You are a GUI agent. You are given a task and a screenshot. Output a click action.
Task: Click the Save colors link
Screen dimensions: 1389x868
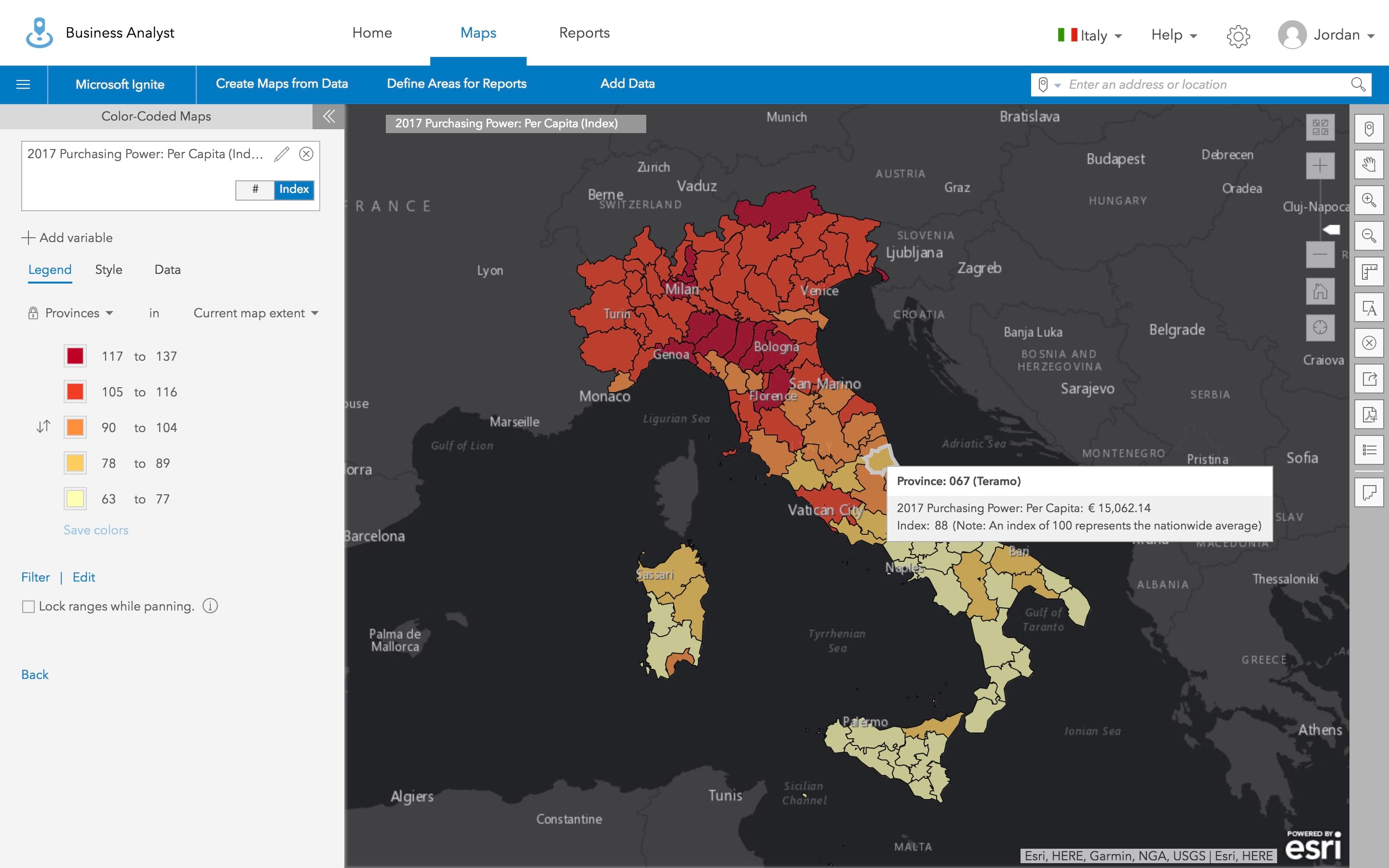pyautogui.click(x=95, y=529)
